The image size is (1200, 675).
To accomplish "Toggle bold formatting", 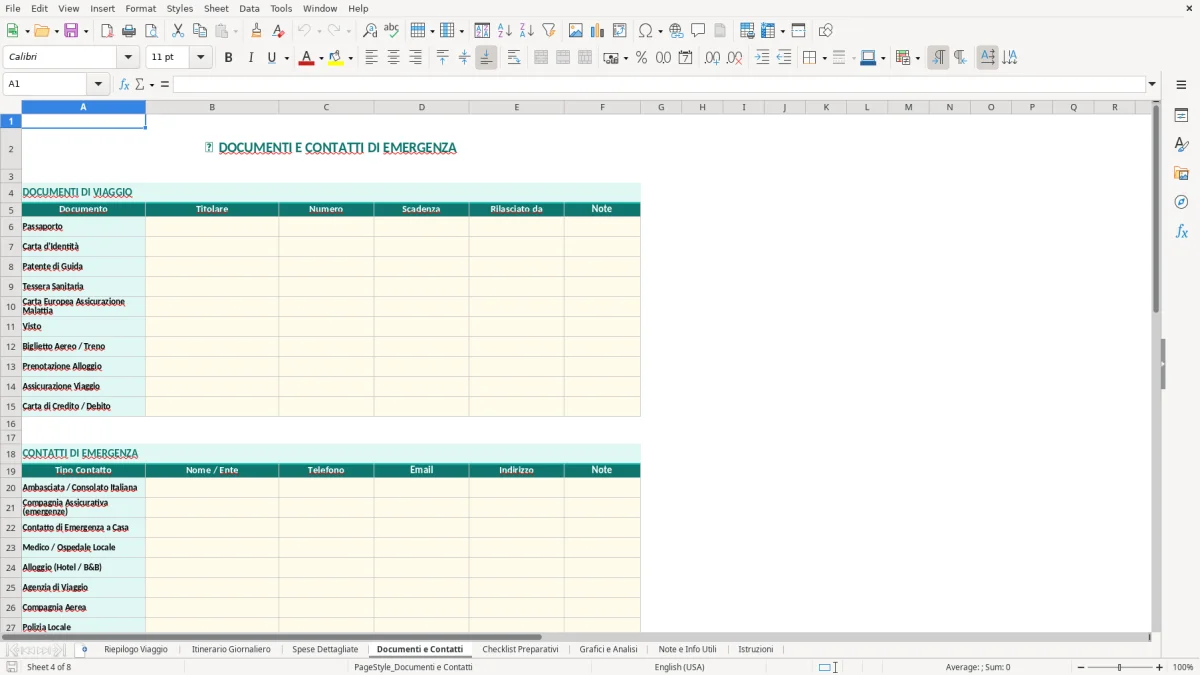I will point(228,58).
